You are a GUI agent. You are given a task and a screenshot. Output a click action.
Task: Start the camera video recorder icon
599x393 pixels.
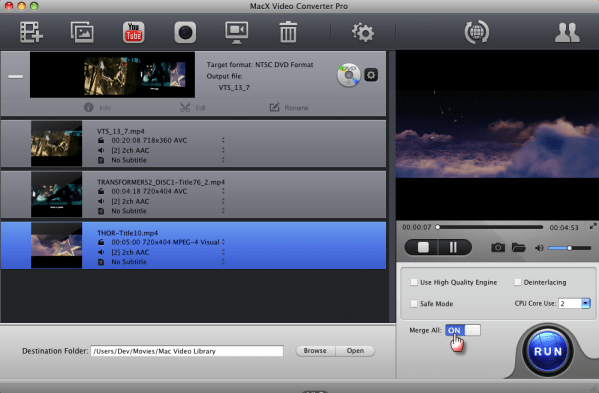185,32
